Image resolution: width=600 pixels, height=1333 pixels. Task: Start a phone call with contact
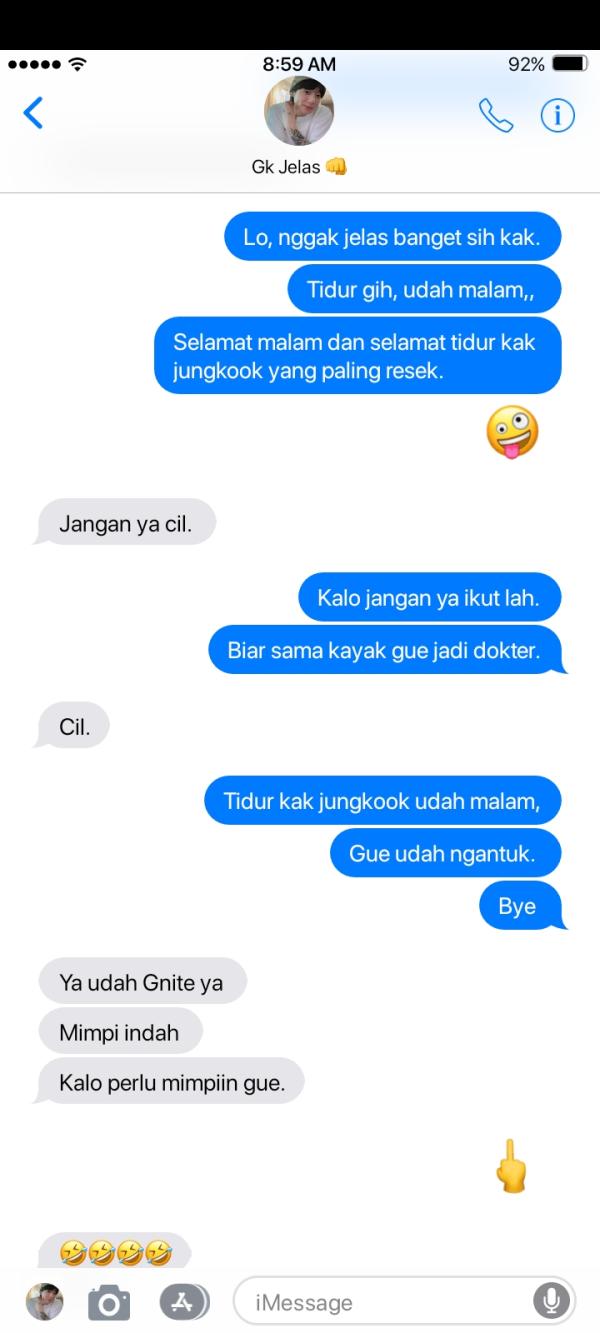point(496,116)
